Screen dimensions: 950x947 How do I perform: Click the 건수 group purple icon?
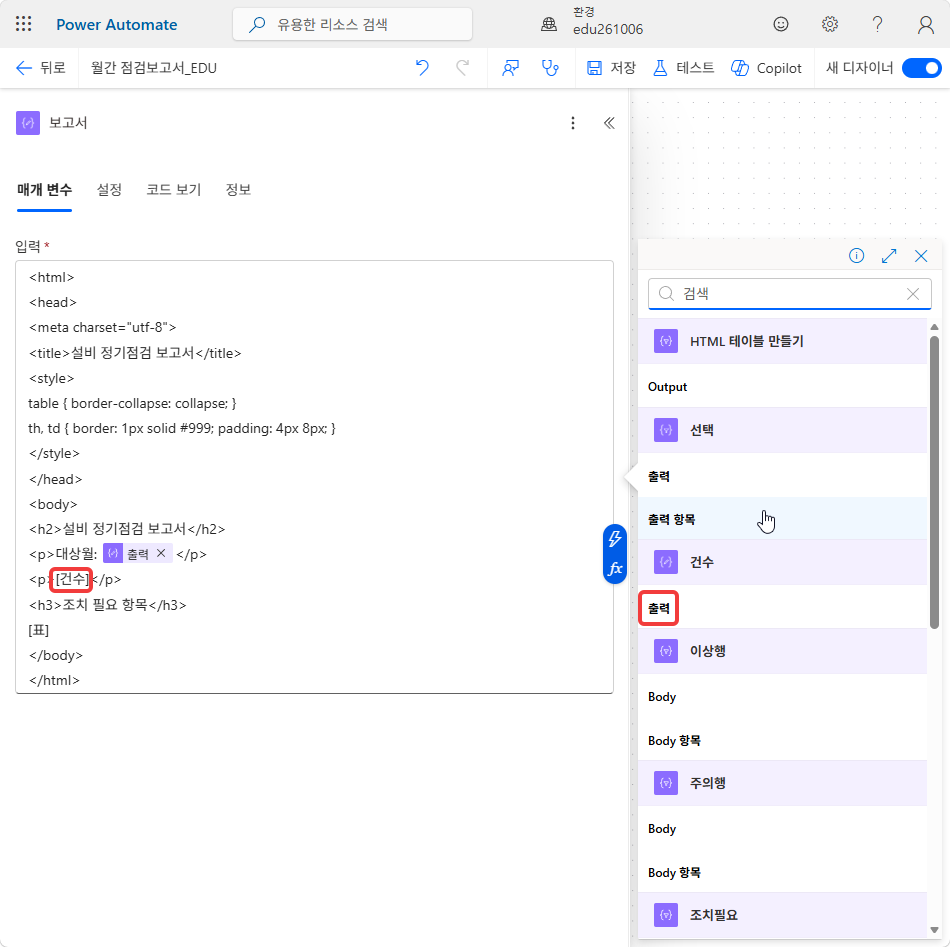click(x=666, y=562)
